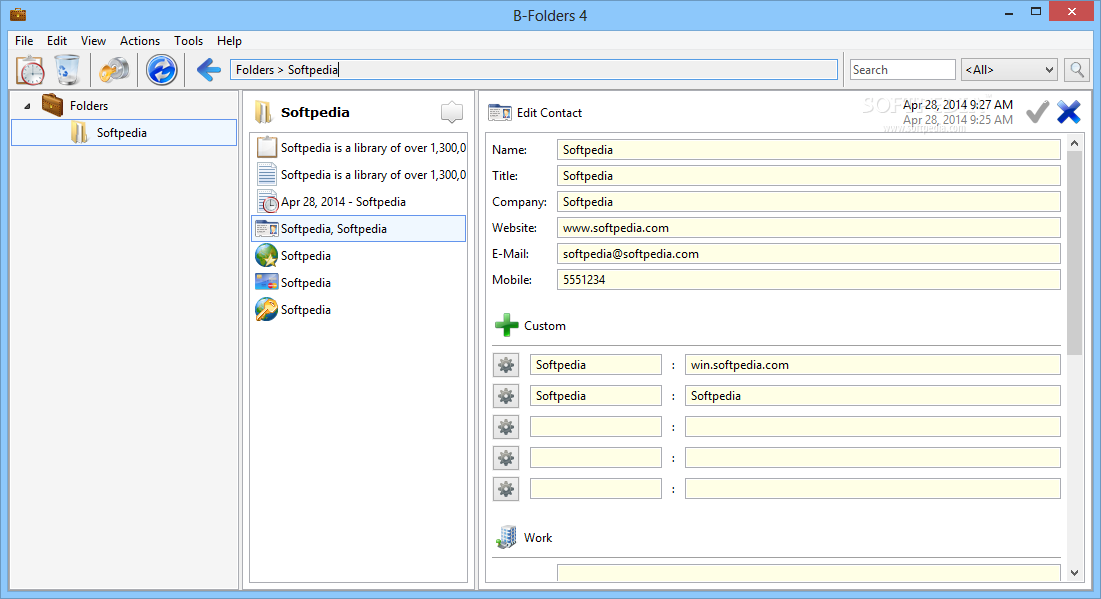Viewport: 1101px width, 599px height.
Task: Click the Folders briefcase icon in tree
Action: coord(52,105)
